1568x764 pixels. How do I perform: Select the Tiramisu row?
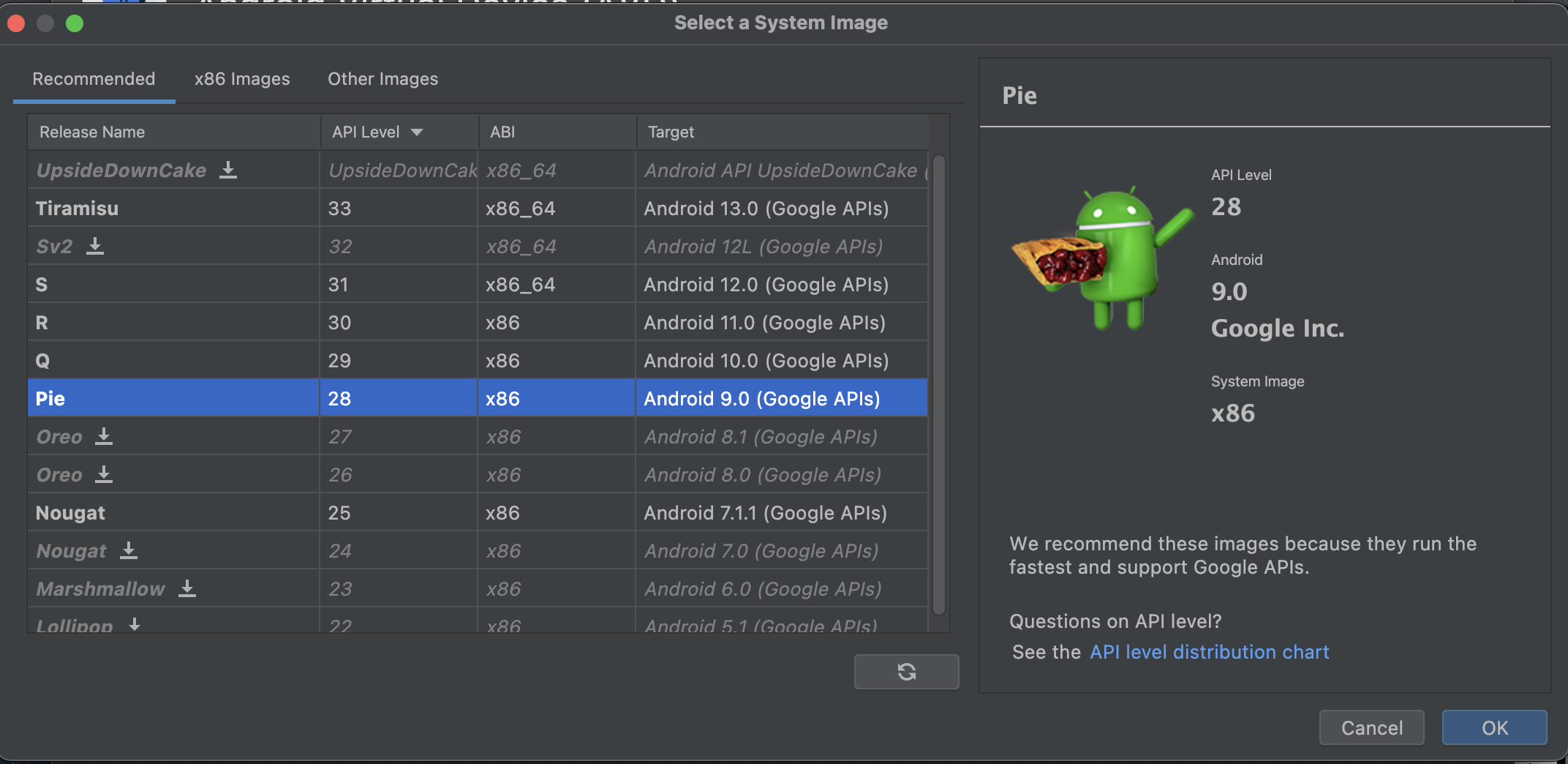(x=478, y=209)
